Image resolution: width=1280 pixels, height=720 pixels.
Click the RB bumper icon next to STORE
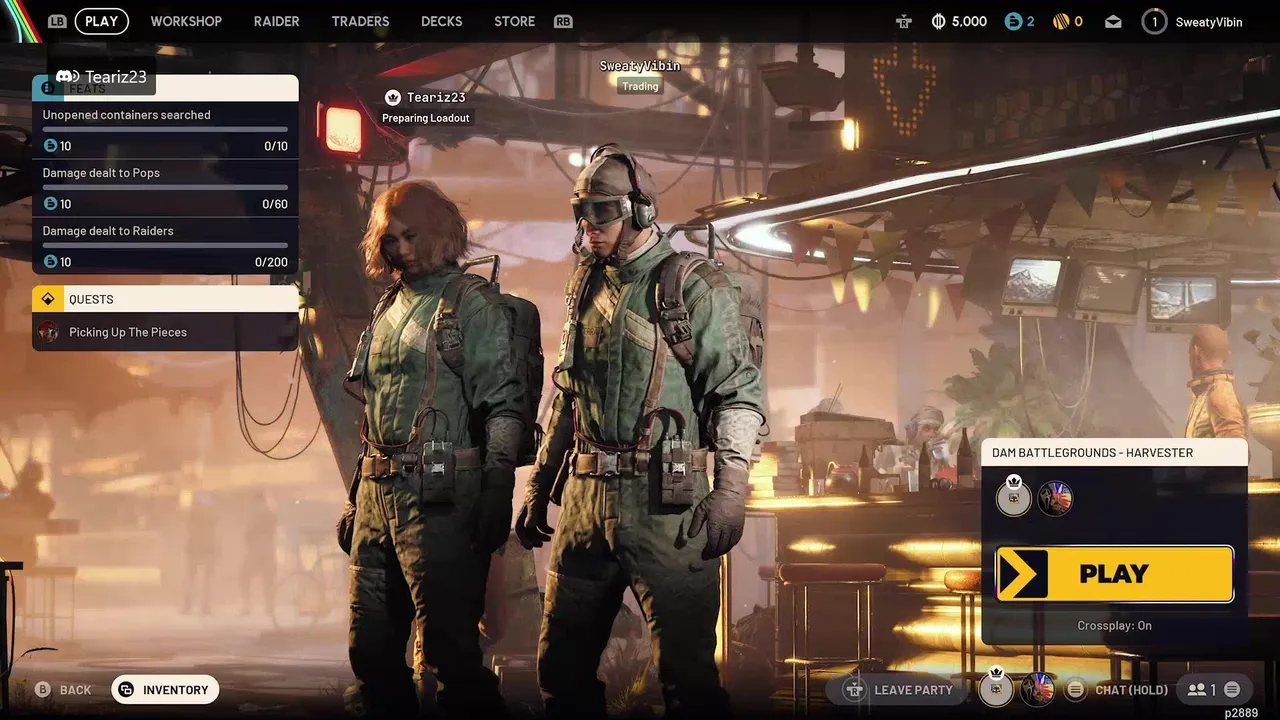[563, 21]
